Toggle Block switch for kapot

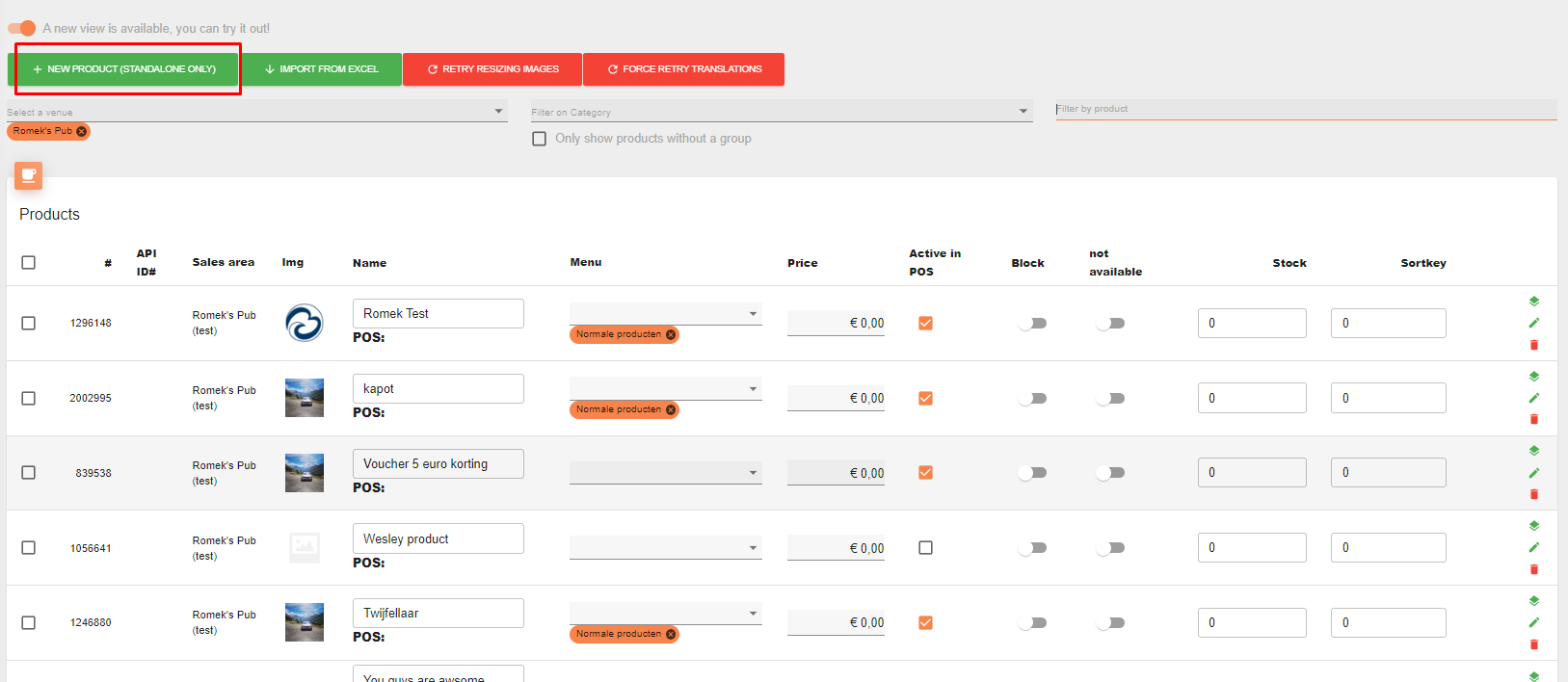pyautogui.click(x=1031, y=398)
